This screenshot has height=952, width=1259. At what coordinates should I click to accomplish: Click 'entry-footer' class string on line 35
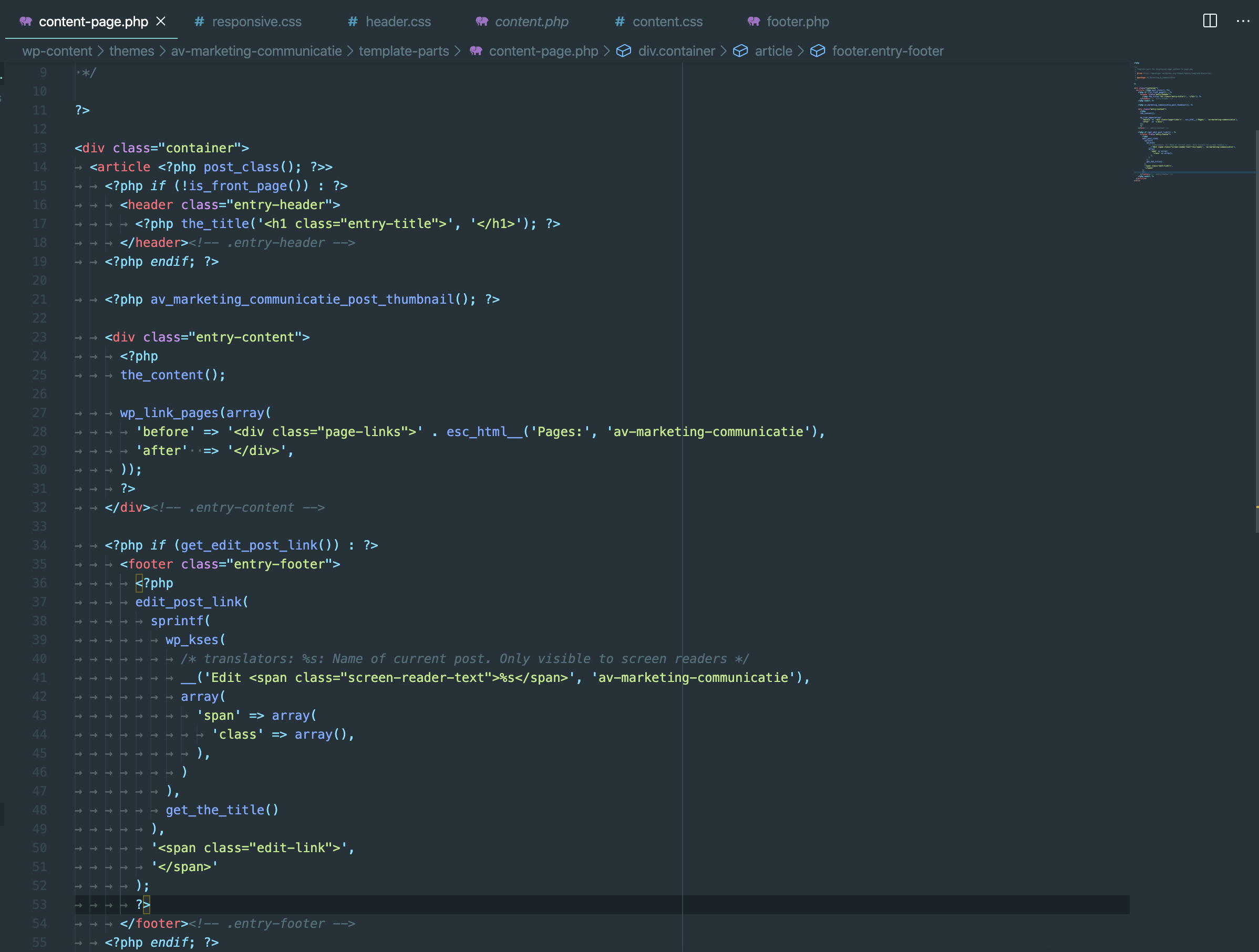pos(279,564)
